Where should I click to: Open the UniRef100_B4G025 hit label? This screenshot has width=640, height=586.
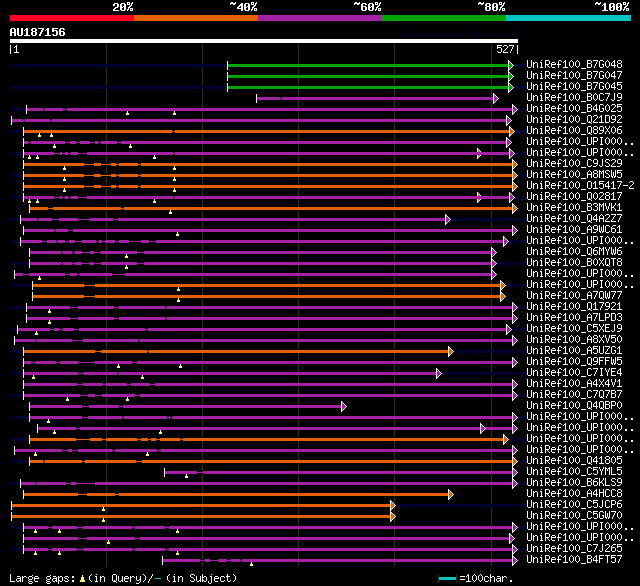point(574,109)
